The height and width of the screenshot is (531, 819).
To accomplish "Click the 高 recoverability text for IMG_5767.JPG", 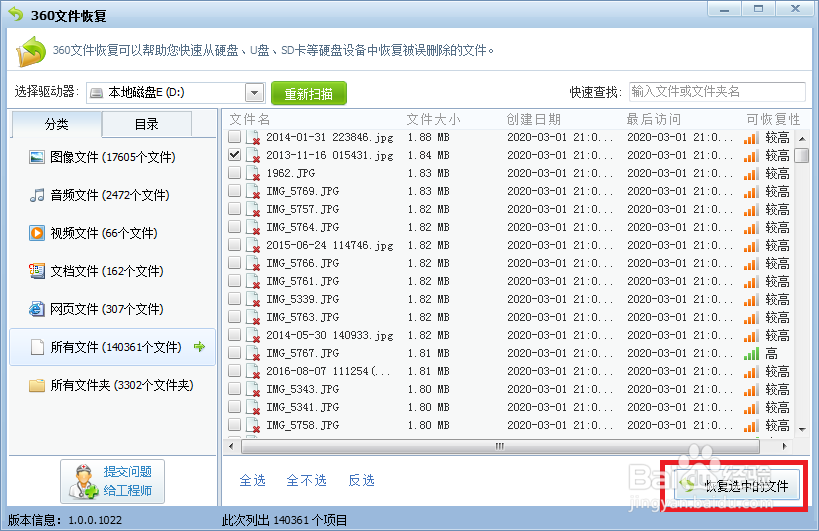I will click(x=771, y=353).
